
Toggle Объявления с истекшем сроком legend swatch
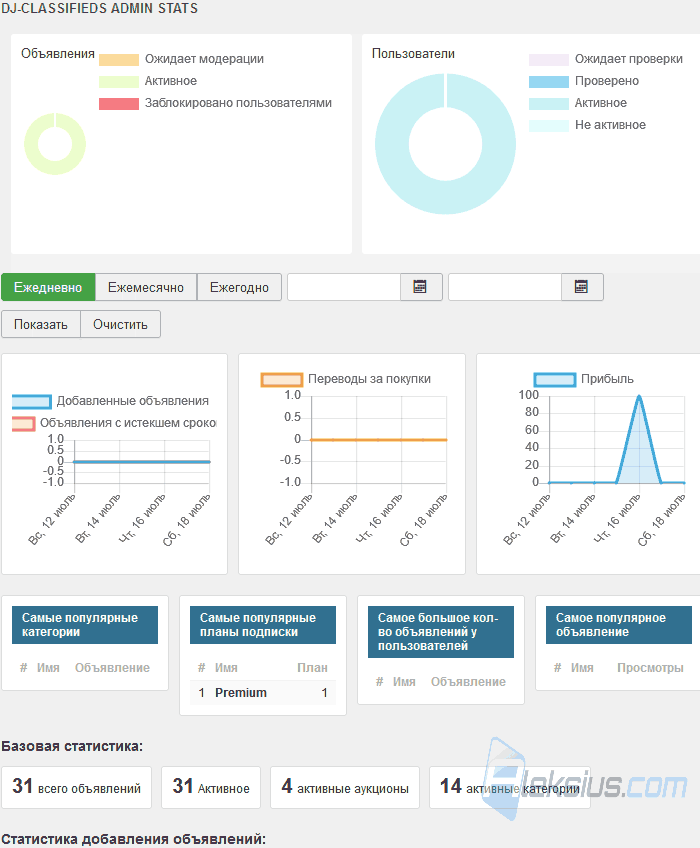click(23, 423)
